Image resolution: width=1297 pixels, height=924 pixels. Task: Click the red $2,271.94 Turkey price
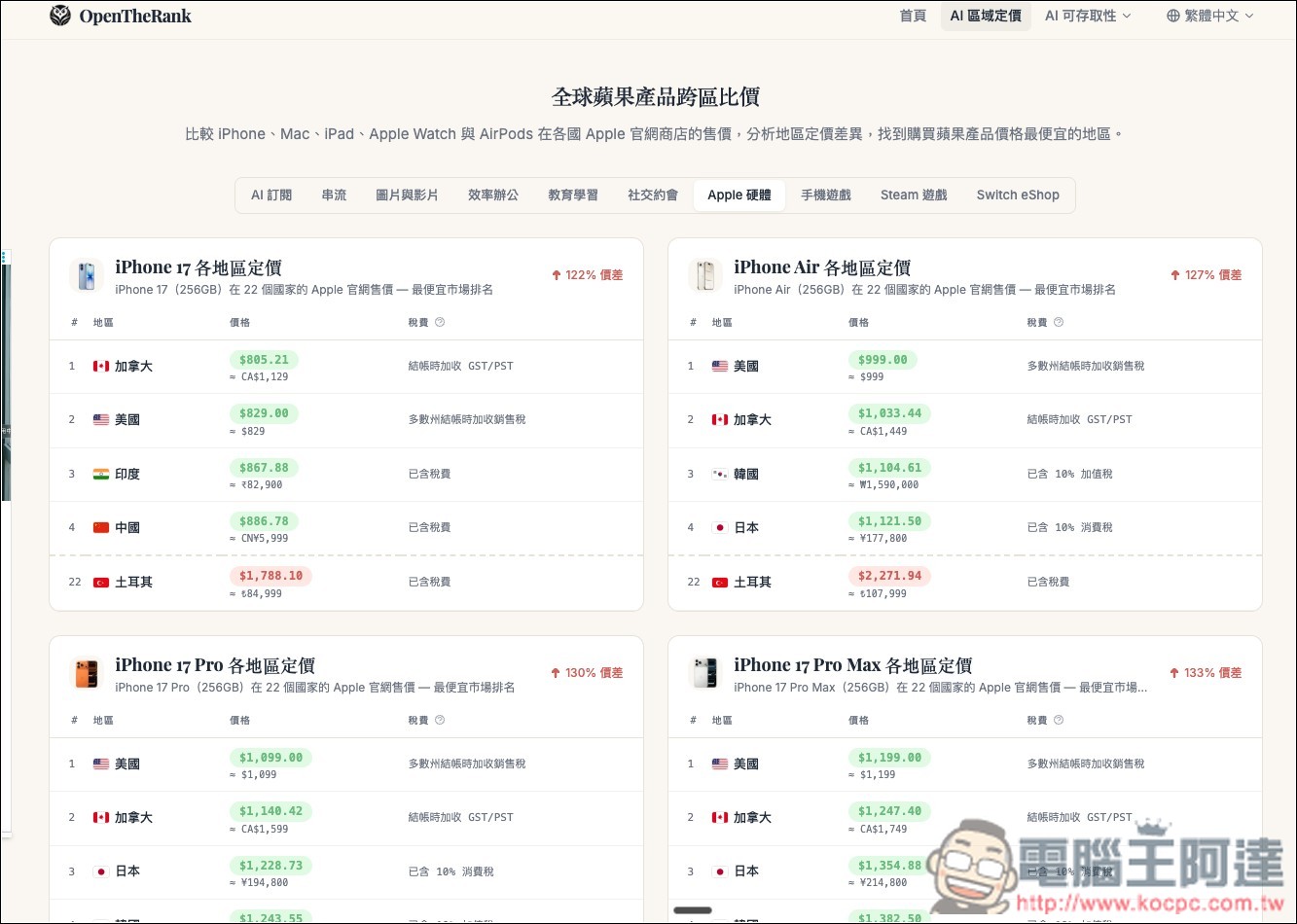coord(889,576)
